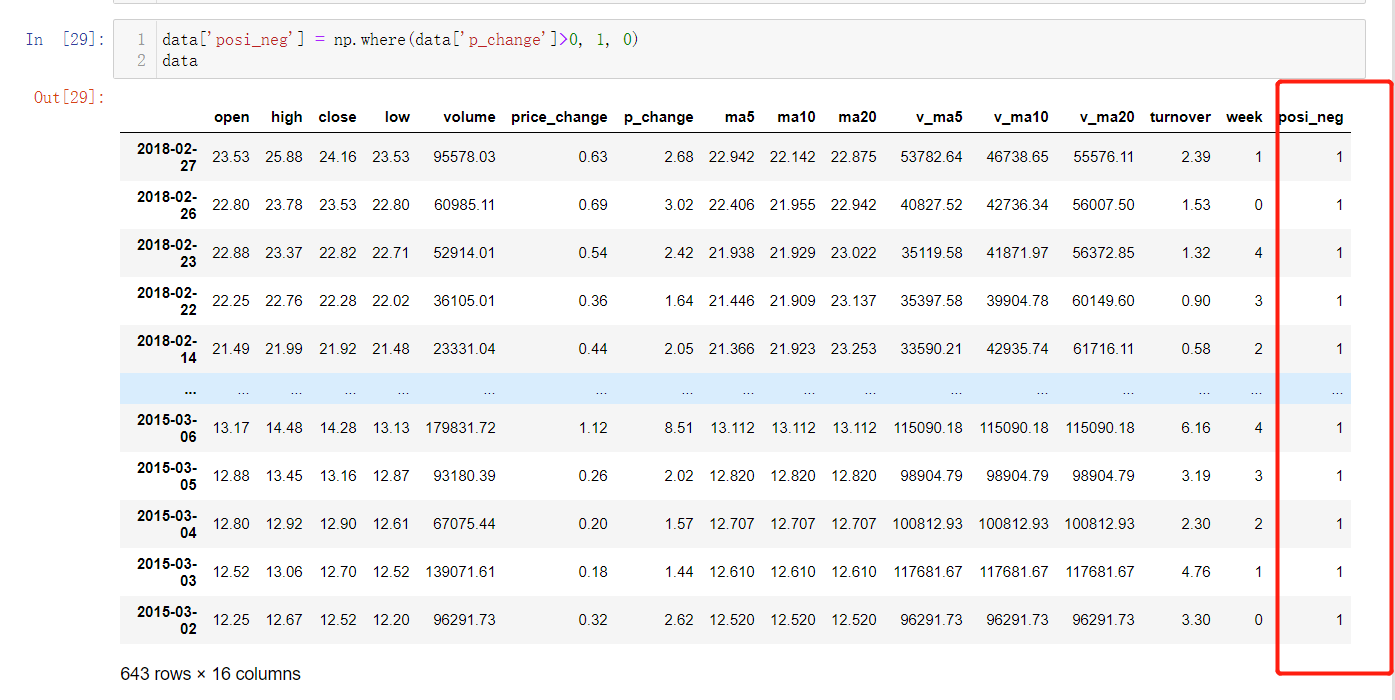
Task: Click the 'volume' column header
Action: 469,117
